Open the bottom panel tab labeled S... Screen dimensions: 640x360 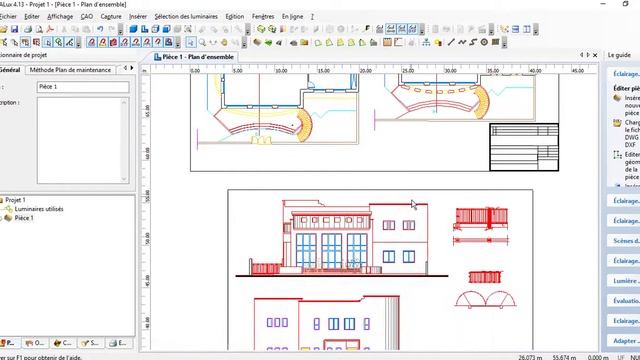click(x=90, y=343)
